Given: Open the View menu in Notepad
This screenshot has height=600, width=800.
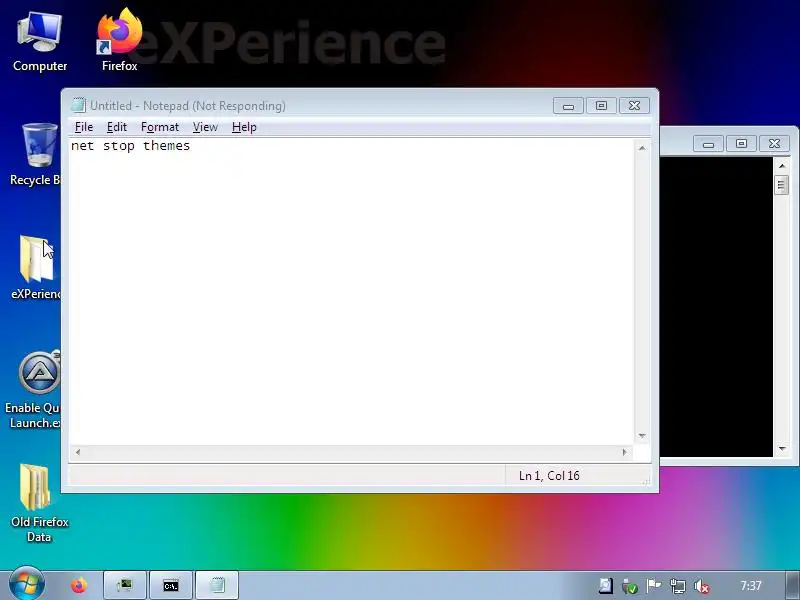Looking at the screenshot, I should [x=205, y=127].
